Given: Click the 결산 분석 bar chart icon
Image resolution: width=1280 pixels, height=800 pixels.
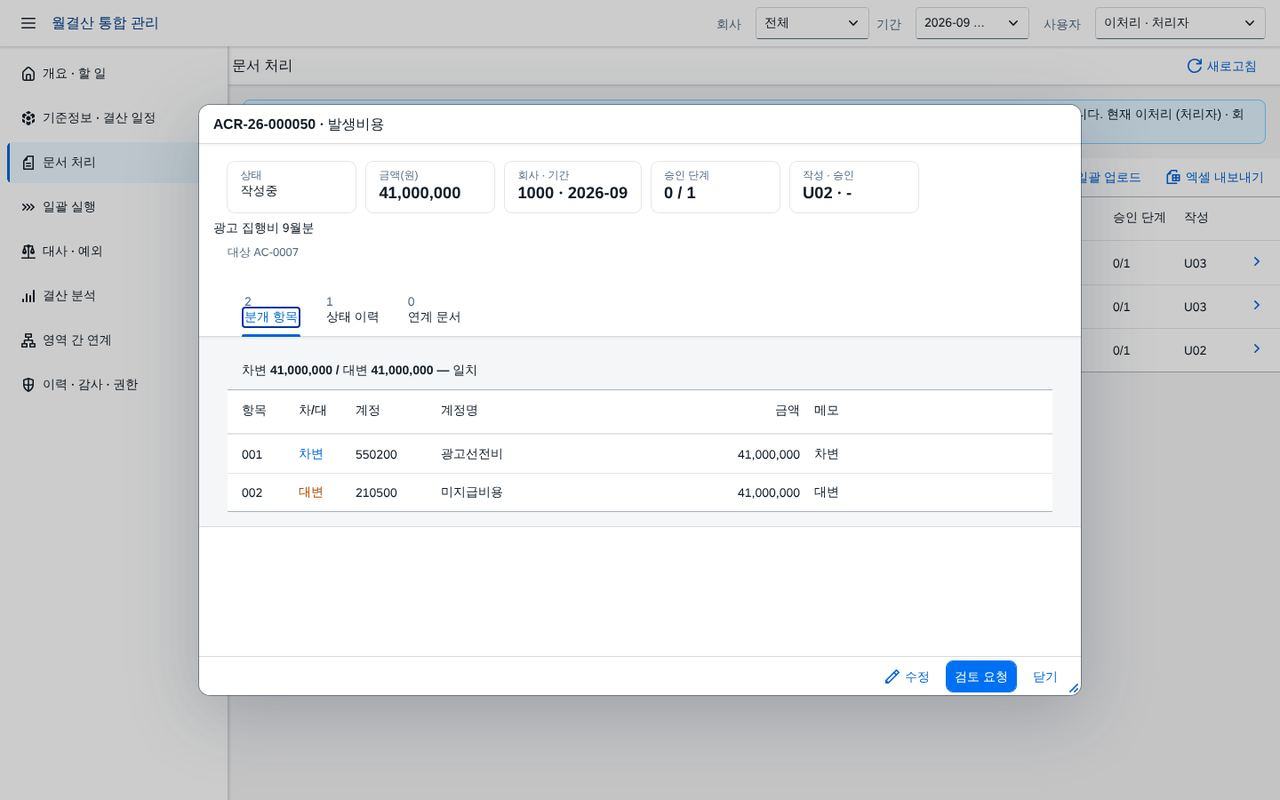Looking at the screenshot, I should tap(28, 296).
